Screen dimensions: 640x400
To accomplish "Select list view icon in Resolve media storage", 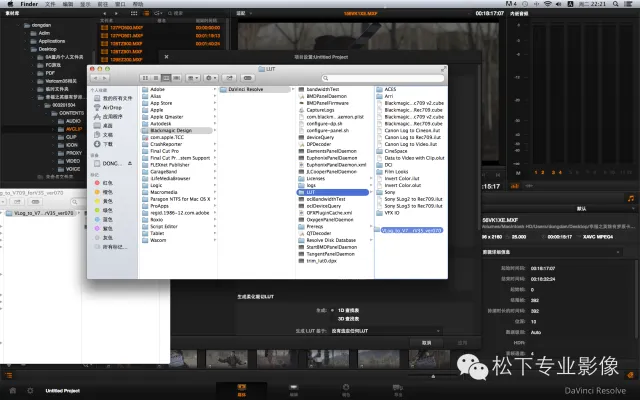I will (146, 13).
